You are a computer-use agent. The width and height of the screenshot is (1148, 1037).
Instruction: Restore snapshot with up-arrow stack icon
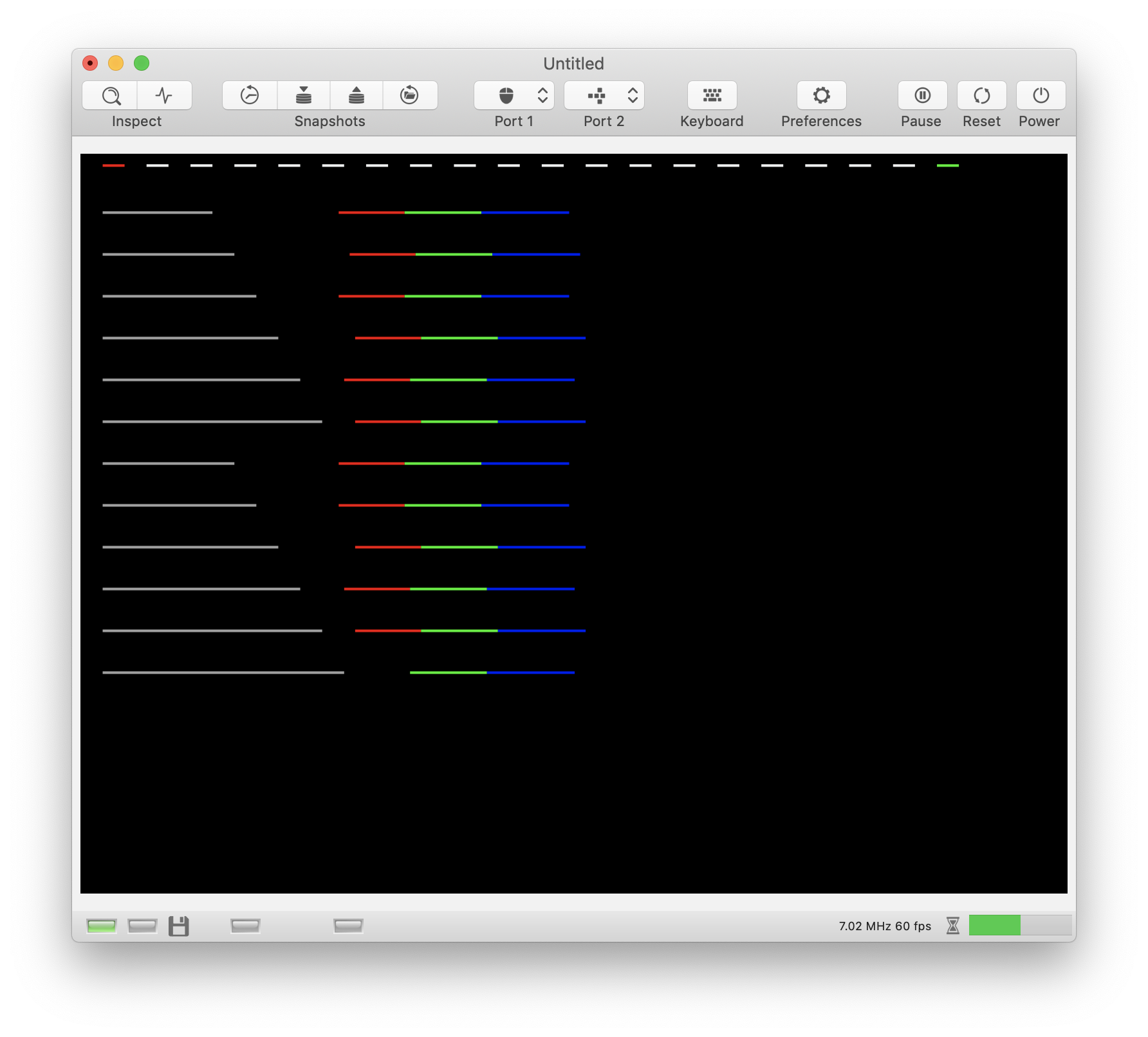click(356, 96)
